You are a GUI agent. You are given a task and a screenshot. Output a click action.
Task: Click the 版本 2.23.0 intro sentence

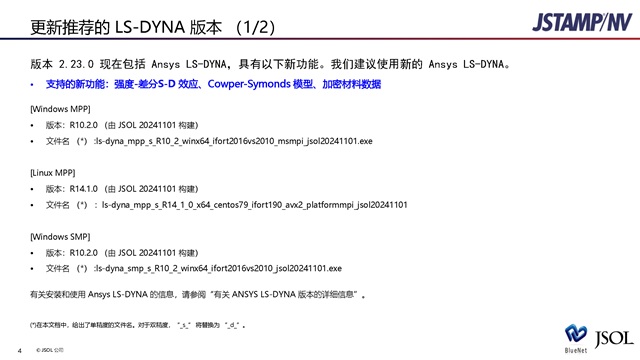[x=270, y=64]
